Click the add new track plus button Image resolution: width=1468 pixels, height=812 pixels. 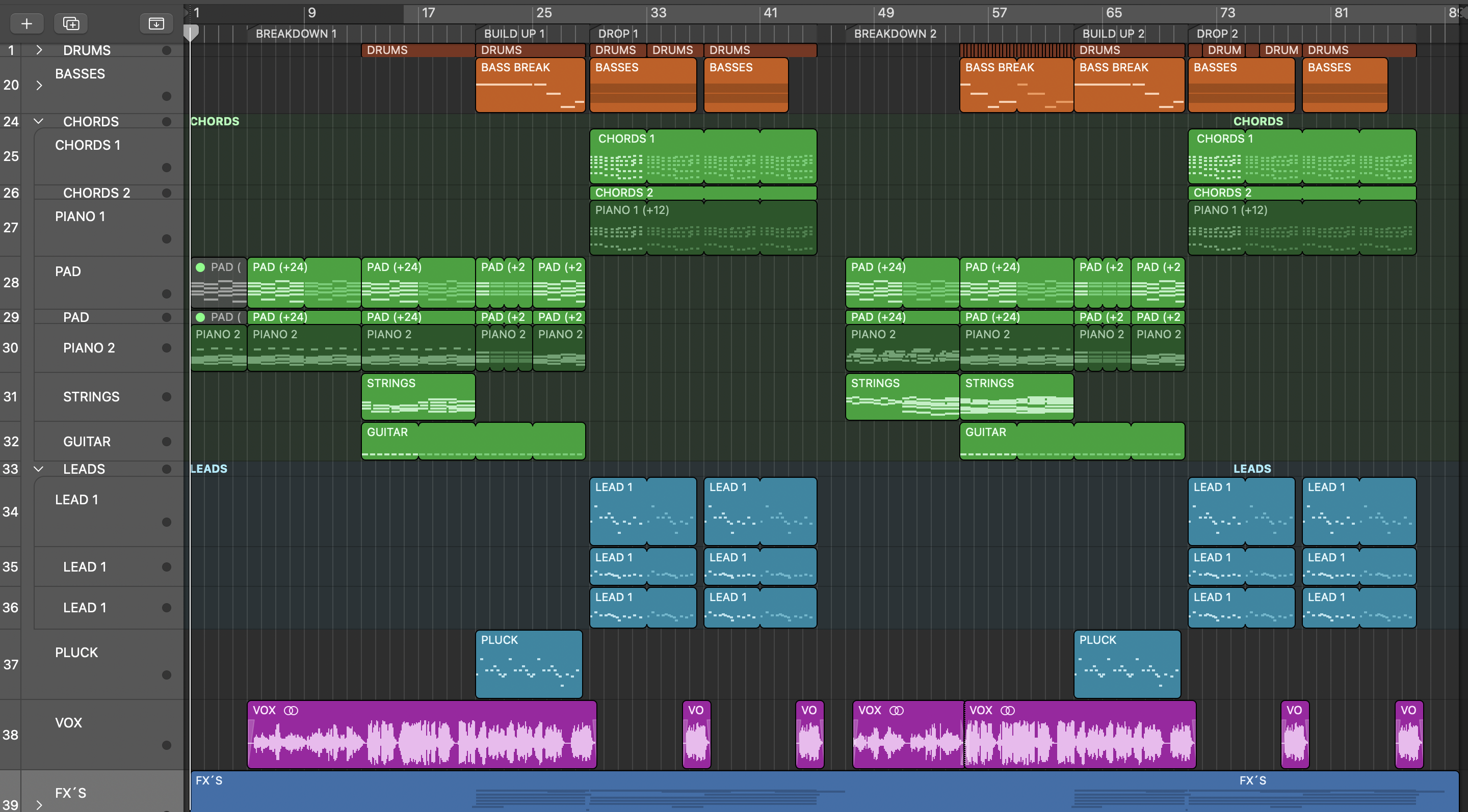[26, 23]
